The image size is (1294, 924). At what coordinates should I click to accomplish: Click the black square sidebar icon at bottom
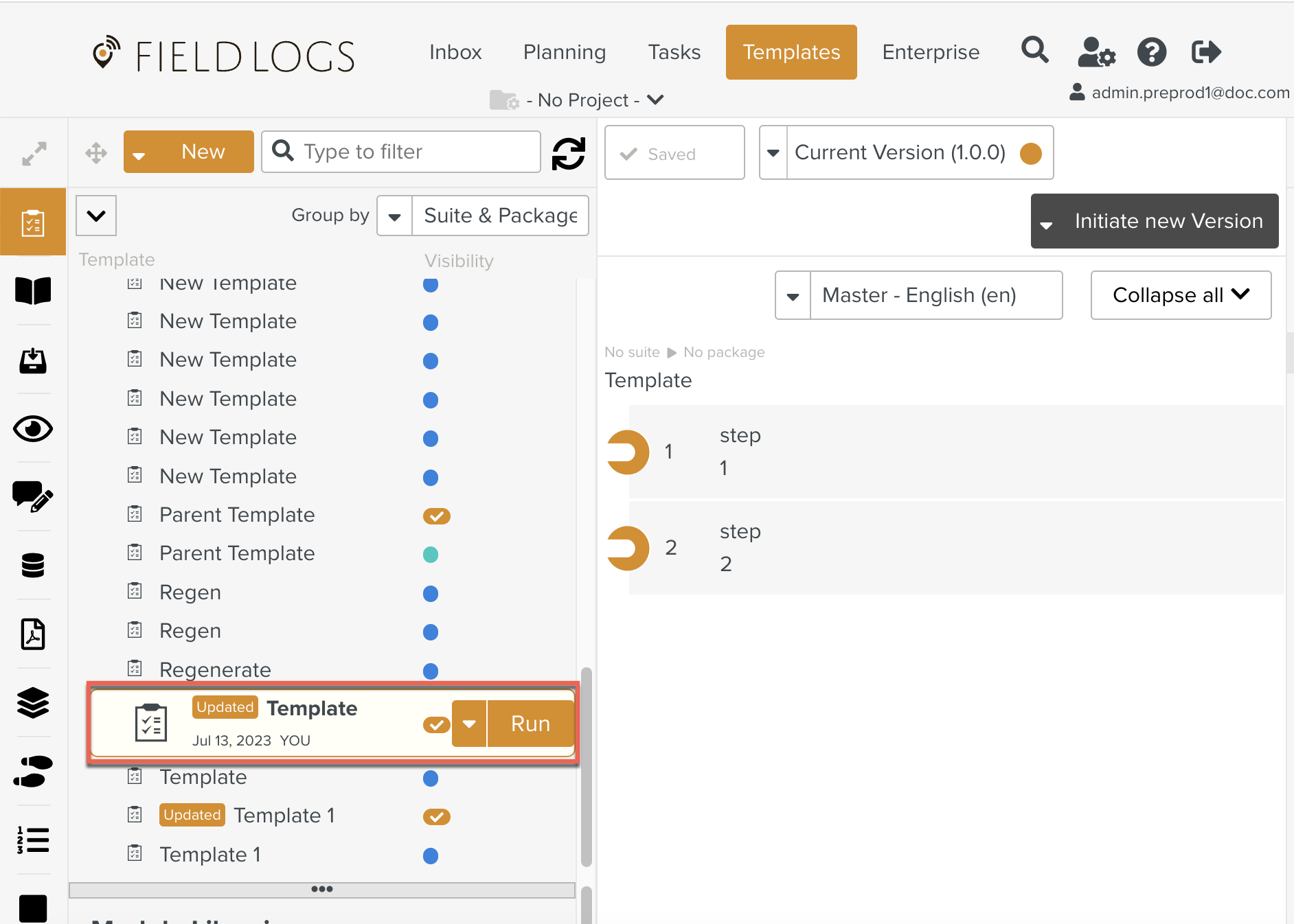click(33, 908)
